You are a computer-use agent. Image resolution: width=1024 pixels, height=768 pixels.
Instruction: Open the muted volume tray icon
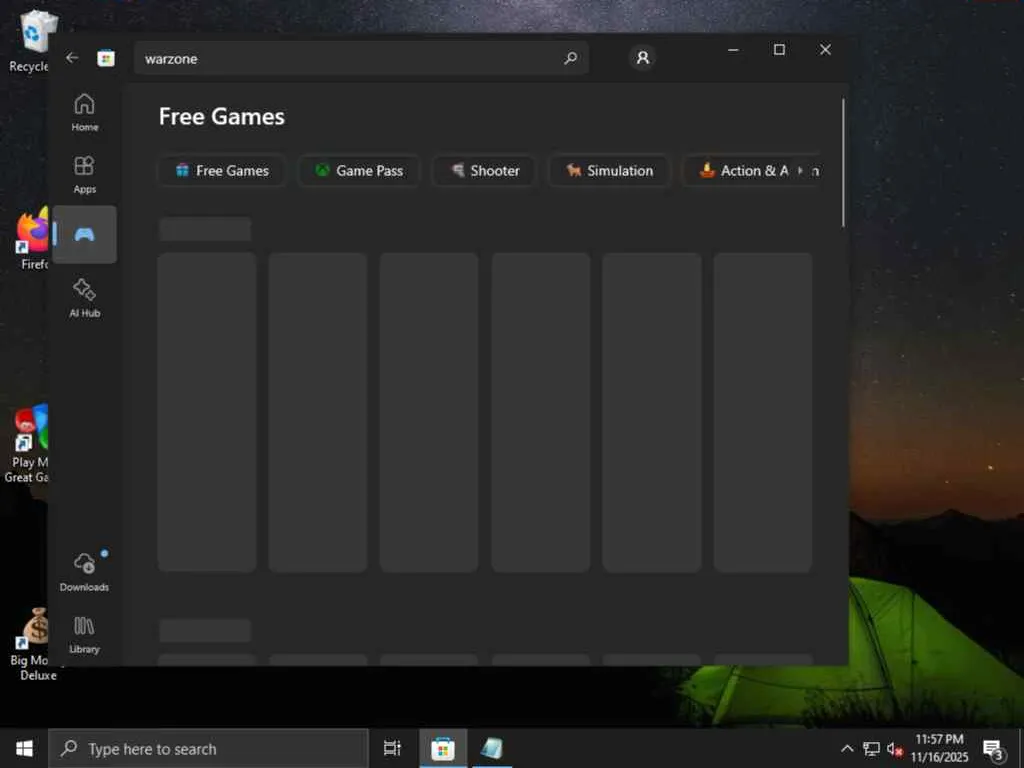point(895,748)
